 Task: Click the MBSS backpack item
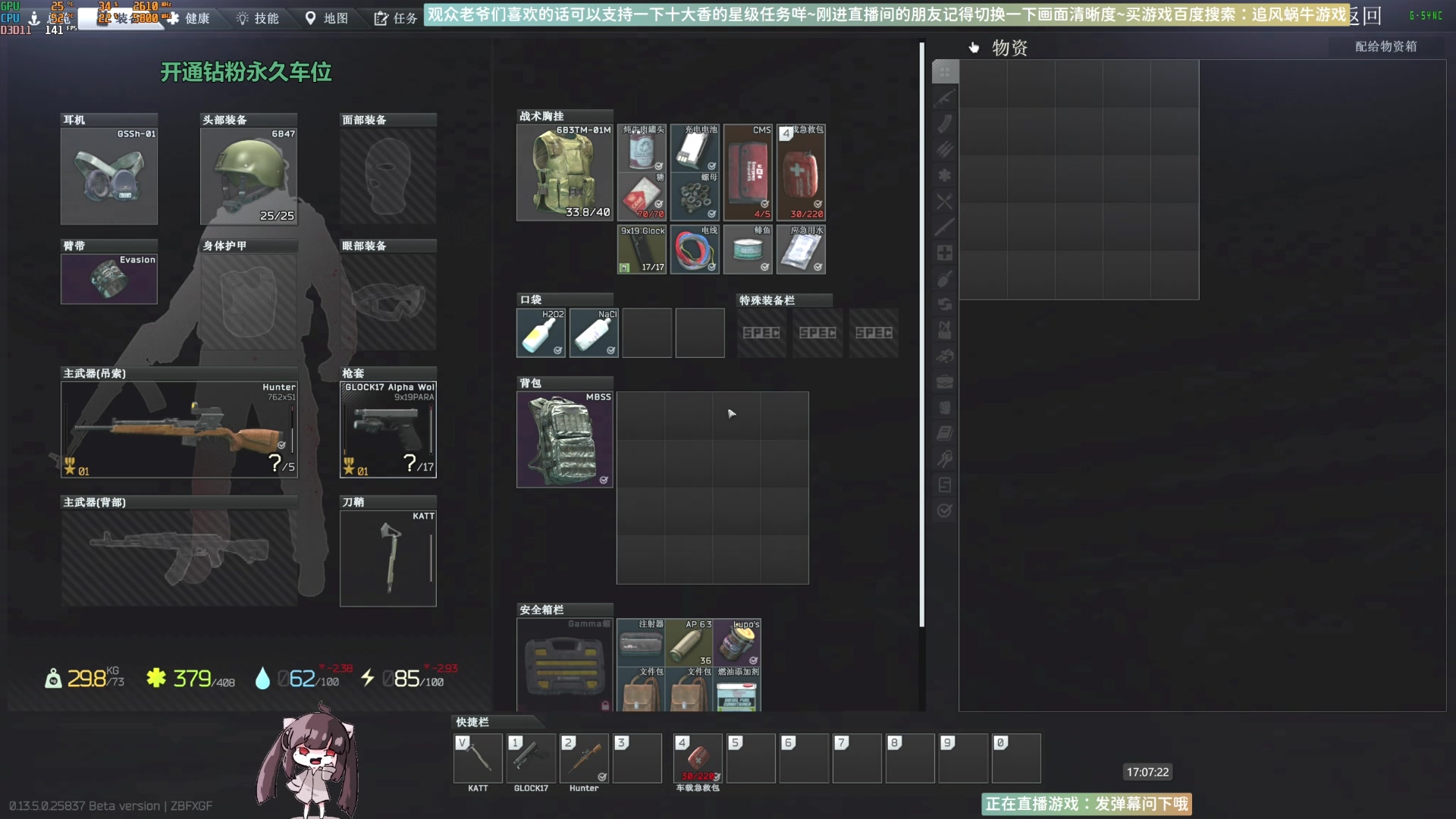(565, 439)
